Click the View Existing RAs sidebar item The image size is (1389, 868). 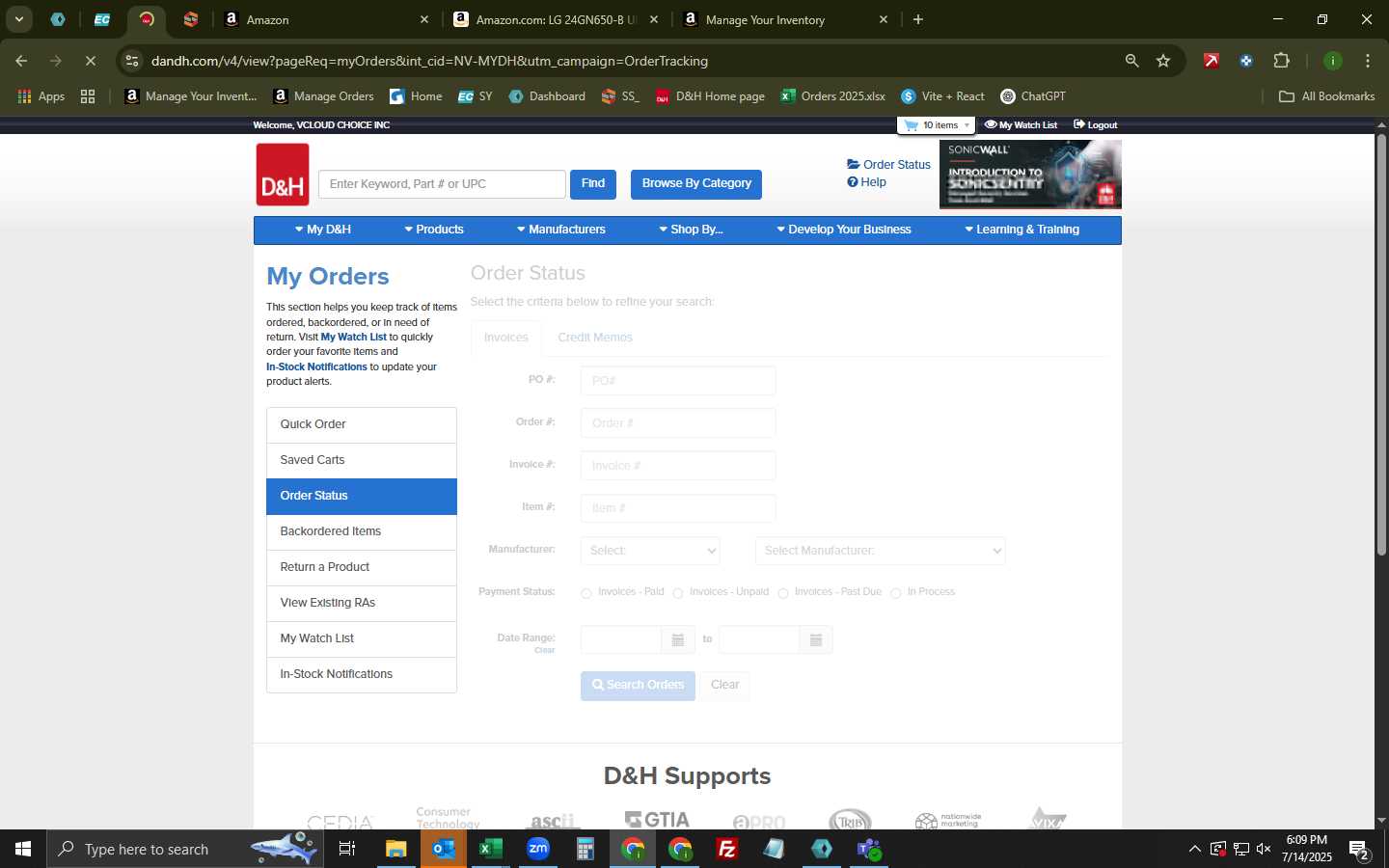point(362,604)
